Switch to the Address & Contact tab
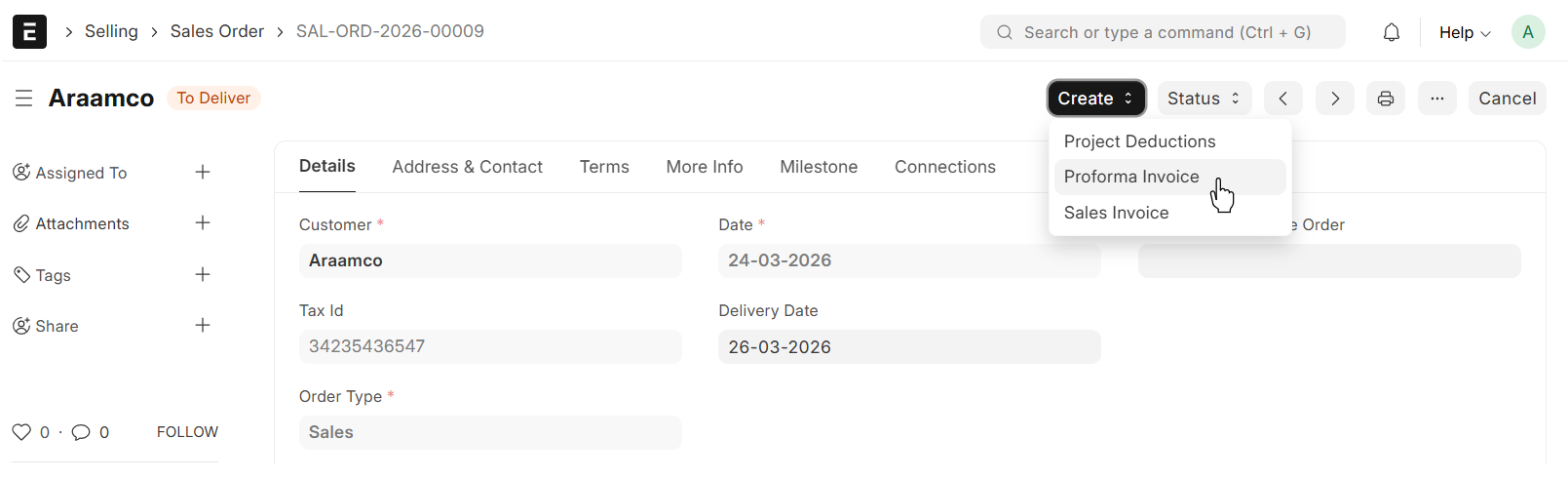The height and width of the screenshot is (478, 1568). coord(467,167)
